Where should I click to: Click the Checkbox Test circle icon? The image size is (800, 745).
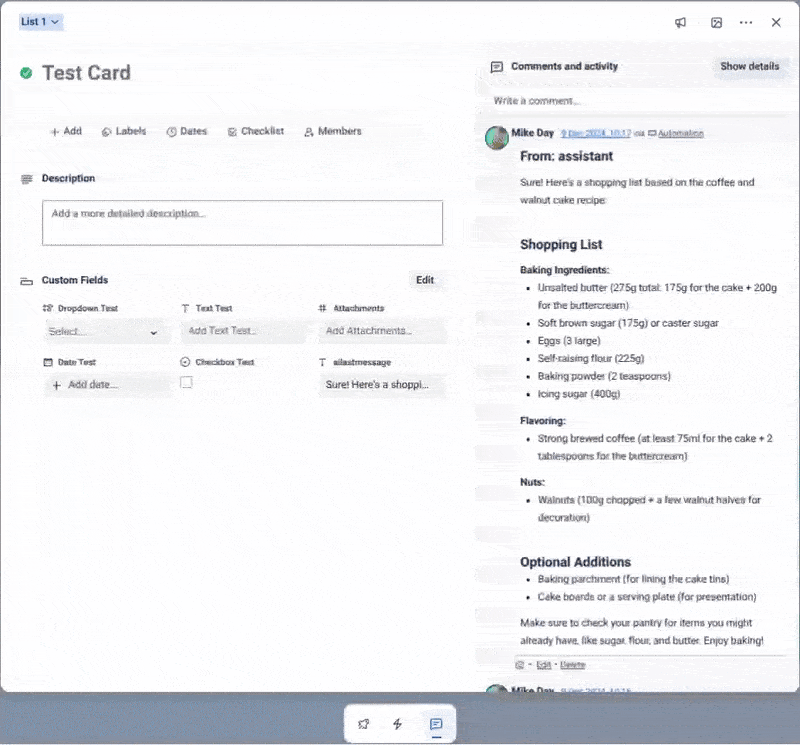[185, 362]
